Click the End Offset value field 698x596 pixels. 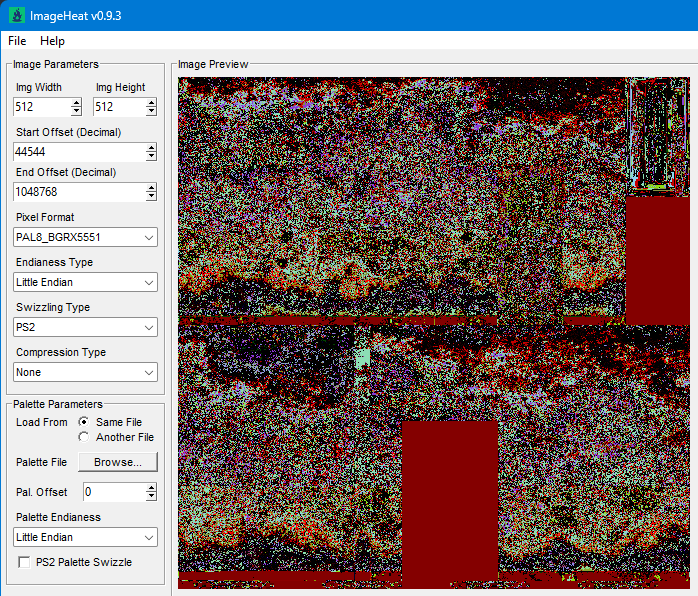[x=79, y=192]
